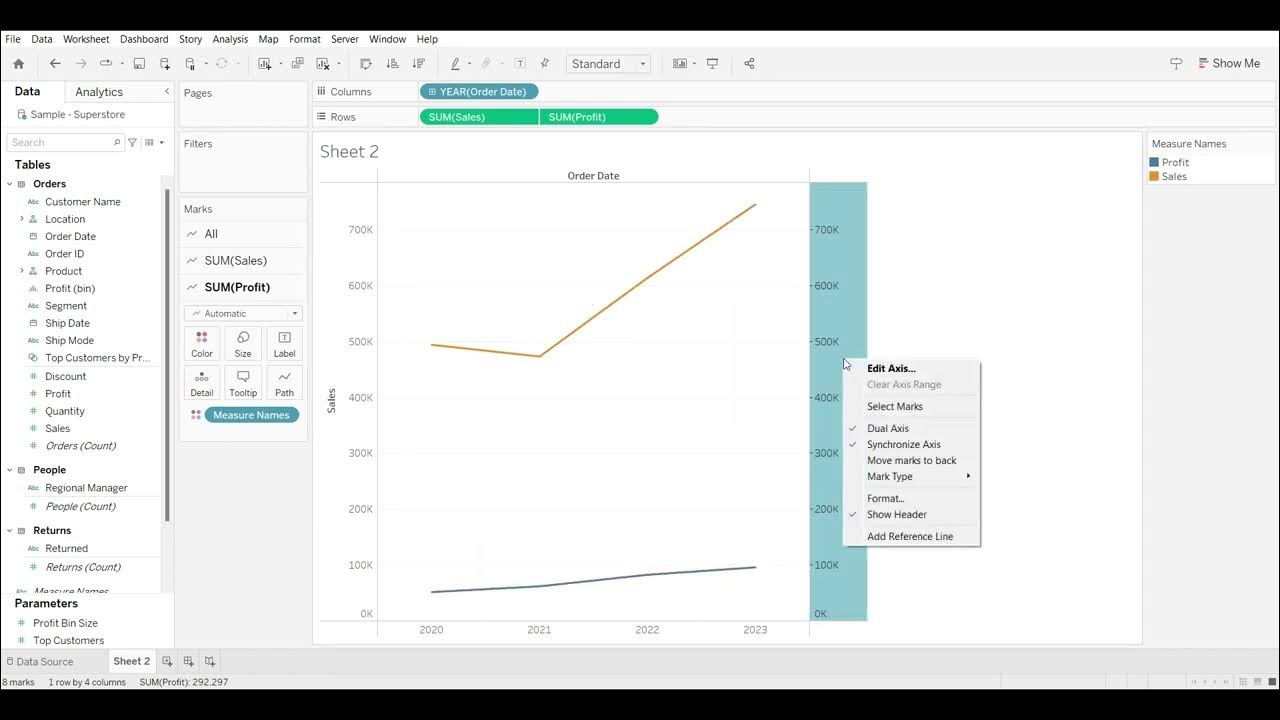Image resolution: width=1280 pixels, height=720 pixels.
Task: Click the Save workbook icon
Action: tap(139, 64)
